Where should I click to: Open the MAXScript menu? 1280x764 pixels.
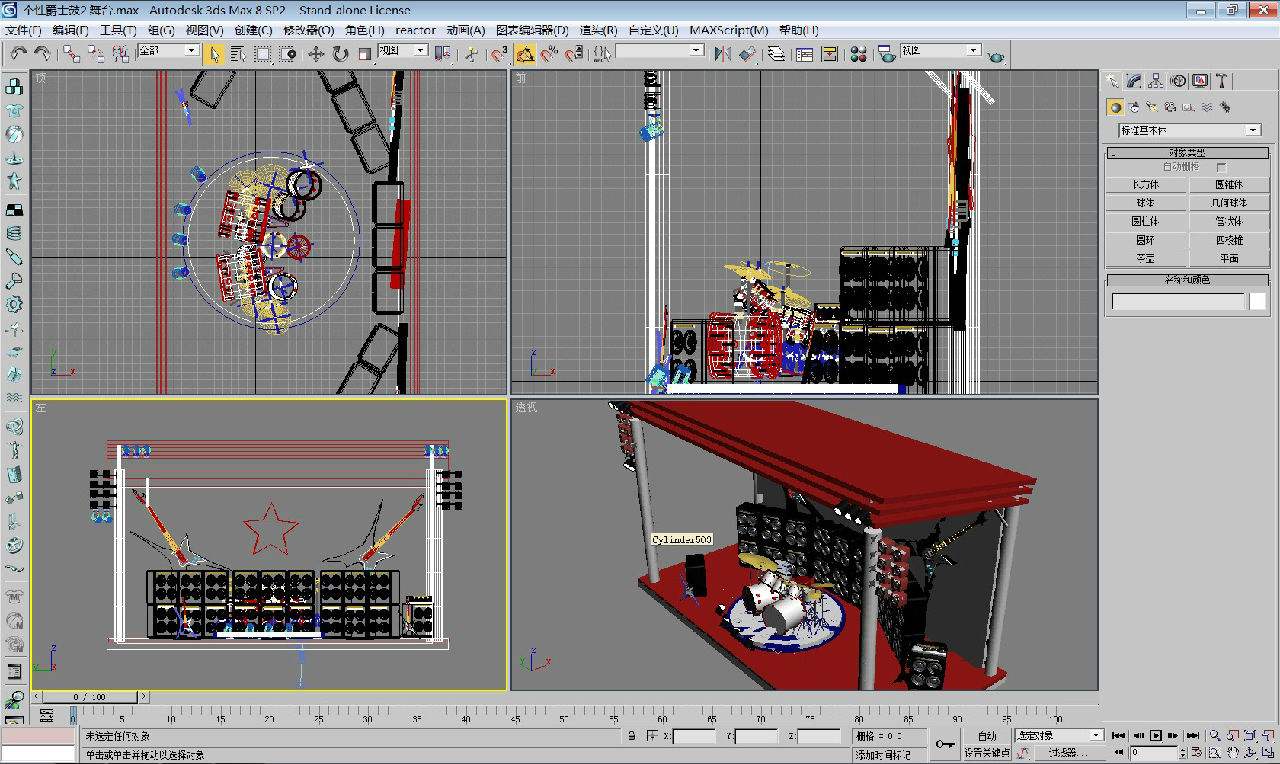[728, 30]
